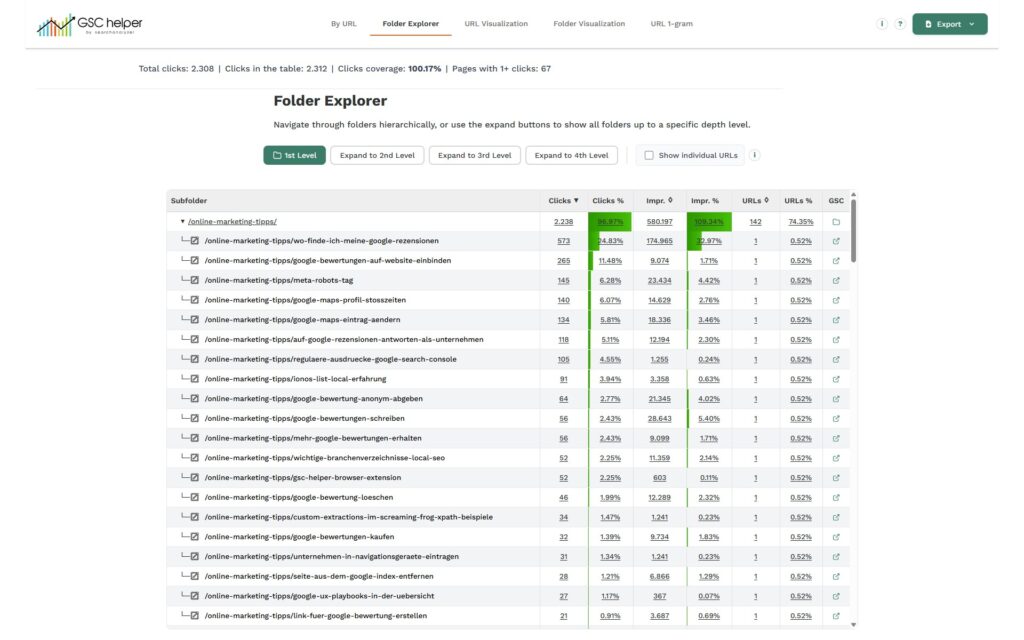Open GSC link for wo-finde-ich-meine-google-rezensionen row
1024x640 pixels.
tap(836, 241)
